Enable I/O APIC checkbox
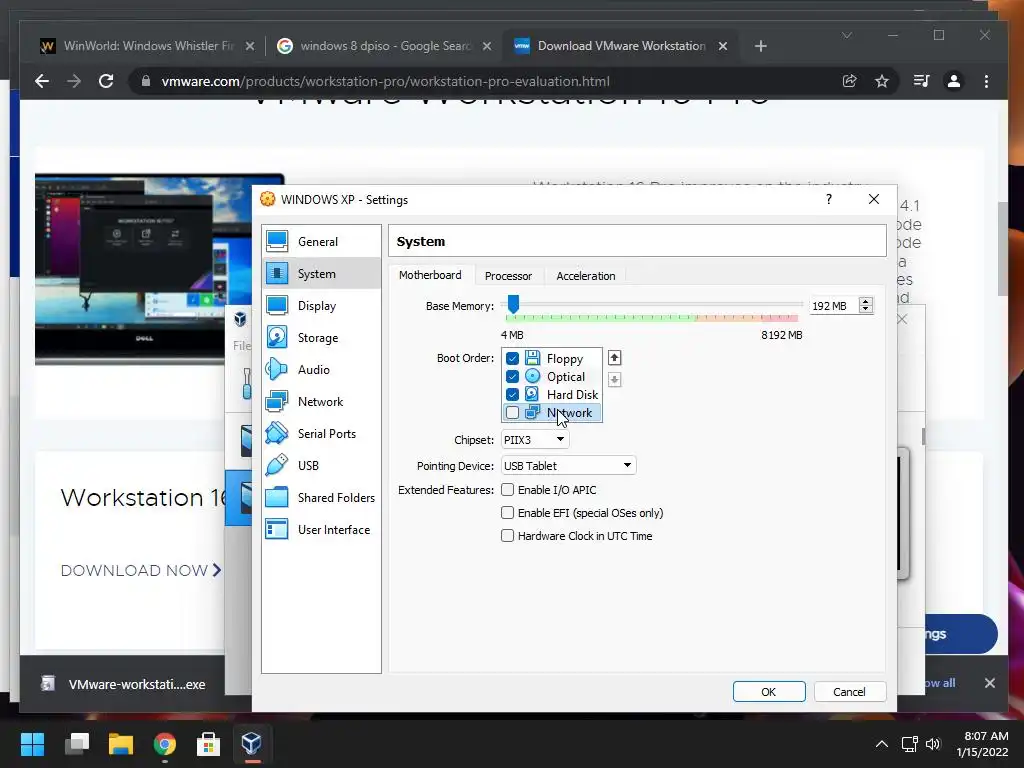This screenshot has height=768, width=1024. (507, 490)
